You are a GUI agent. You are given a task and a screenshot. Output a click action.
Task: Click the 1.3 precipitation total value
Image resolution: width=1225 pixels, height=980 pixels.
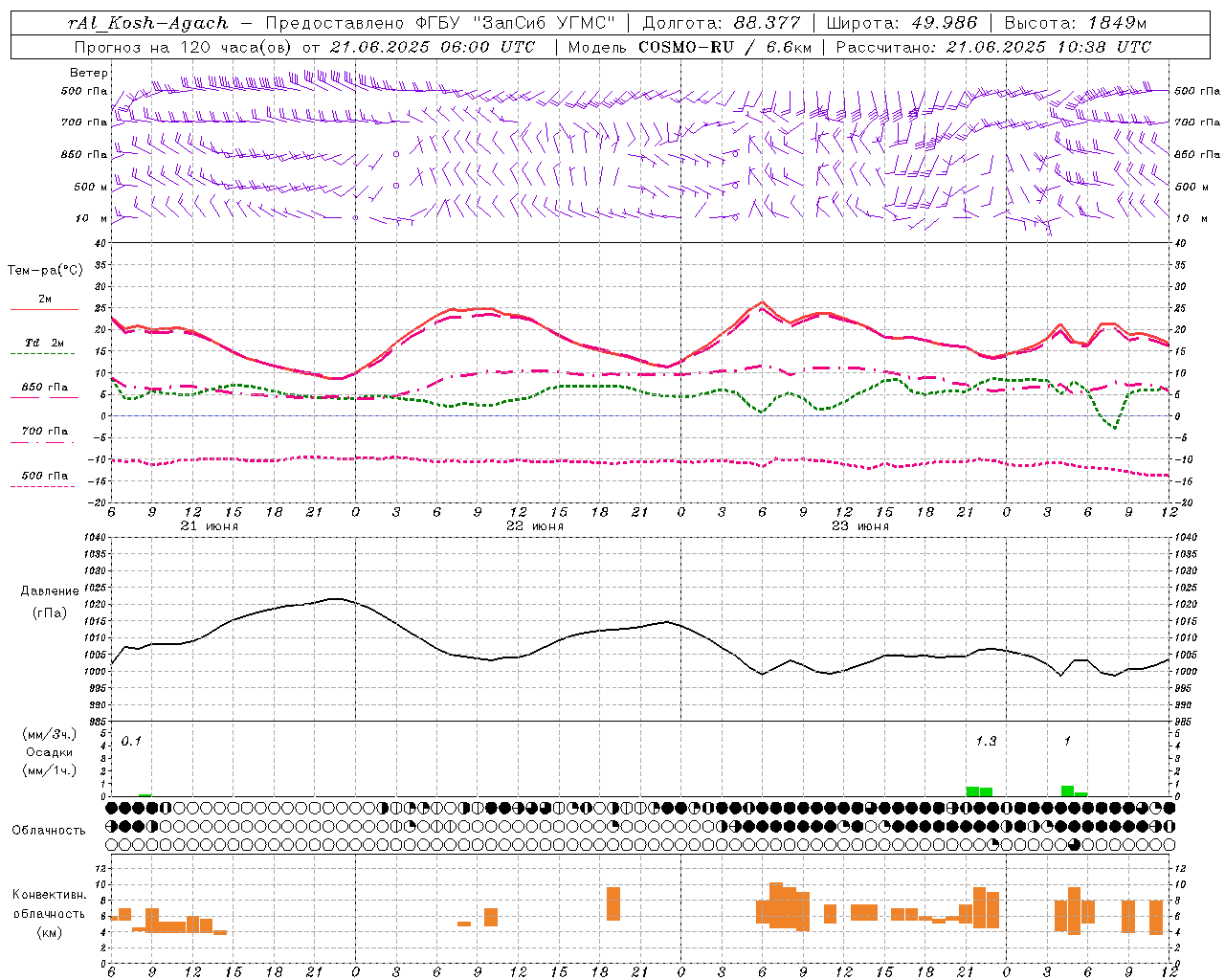tap(986, 741)
